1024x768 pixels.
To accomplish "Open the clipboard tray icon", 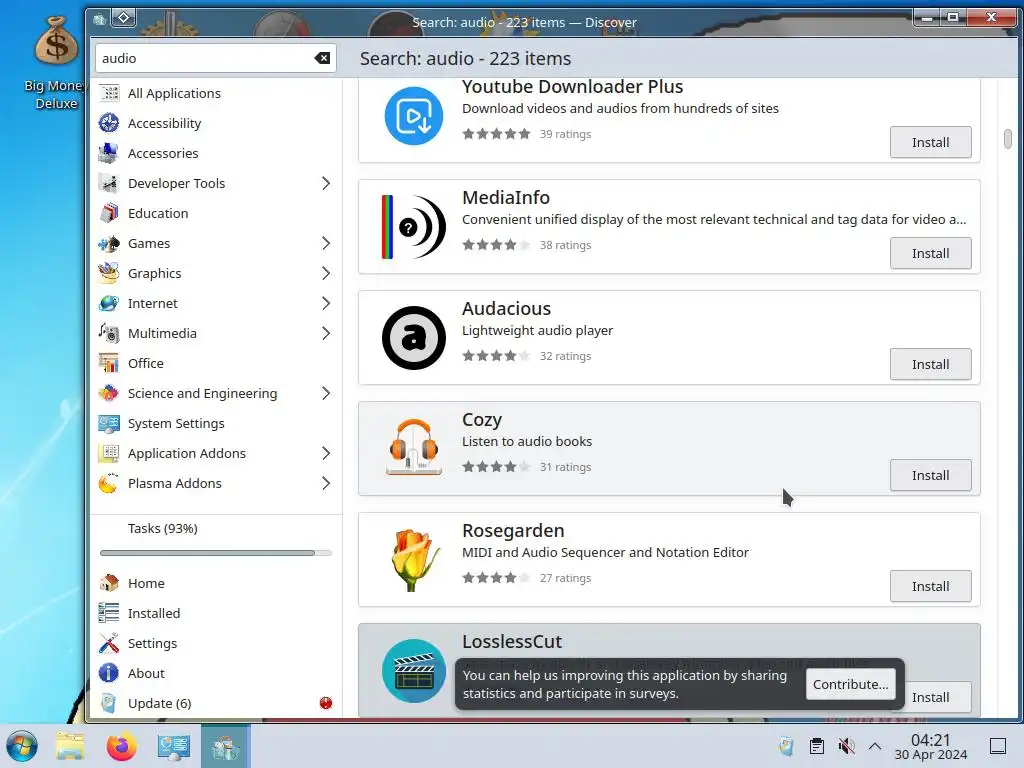I will 816,746.
